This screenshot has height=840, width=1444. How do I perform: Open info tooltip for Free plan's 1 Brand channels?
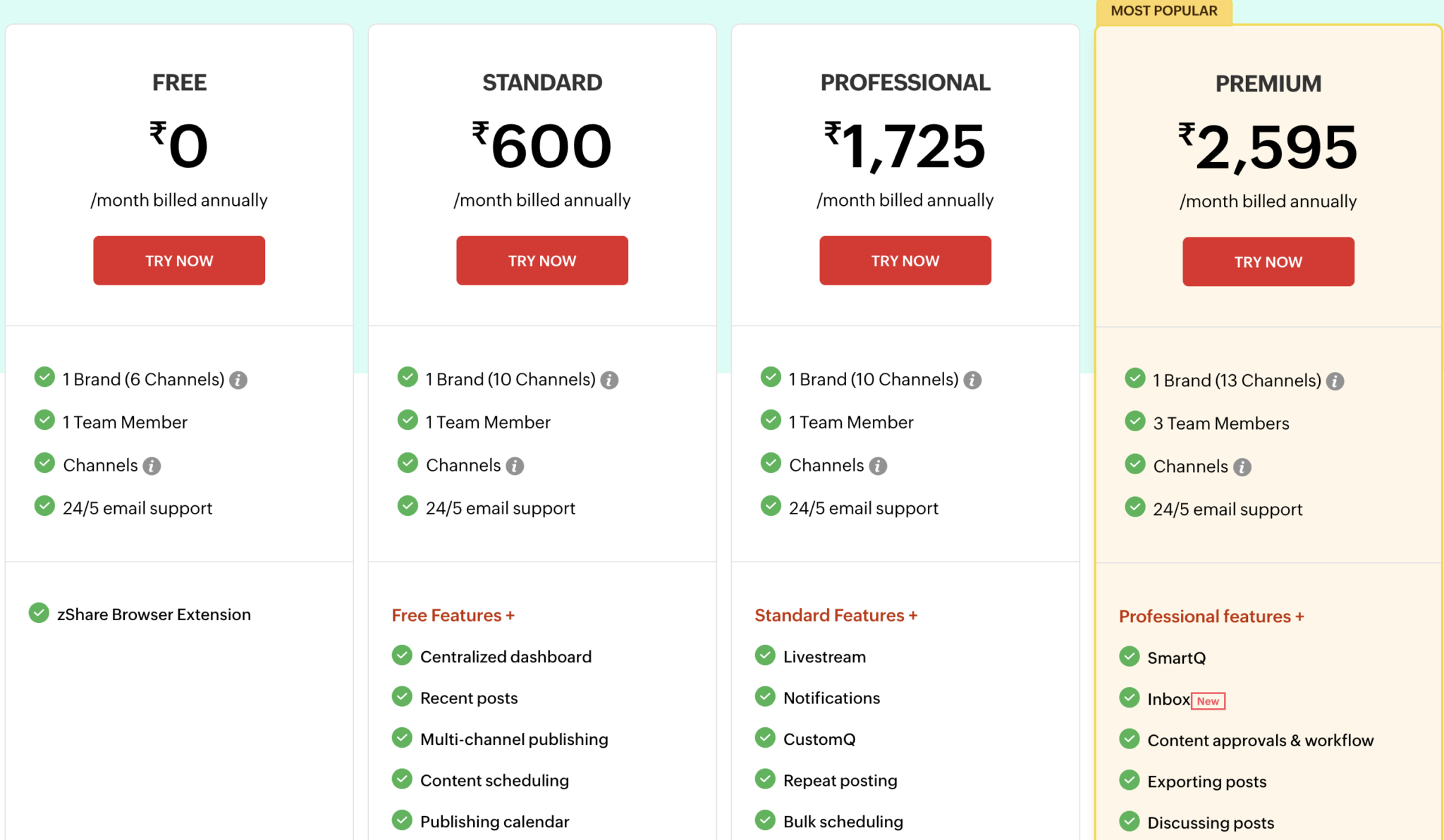point(238,379)
